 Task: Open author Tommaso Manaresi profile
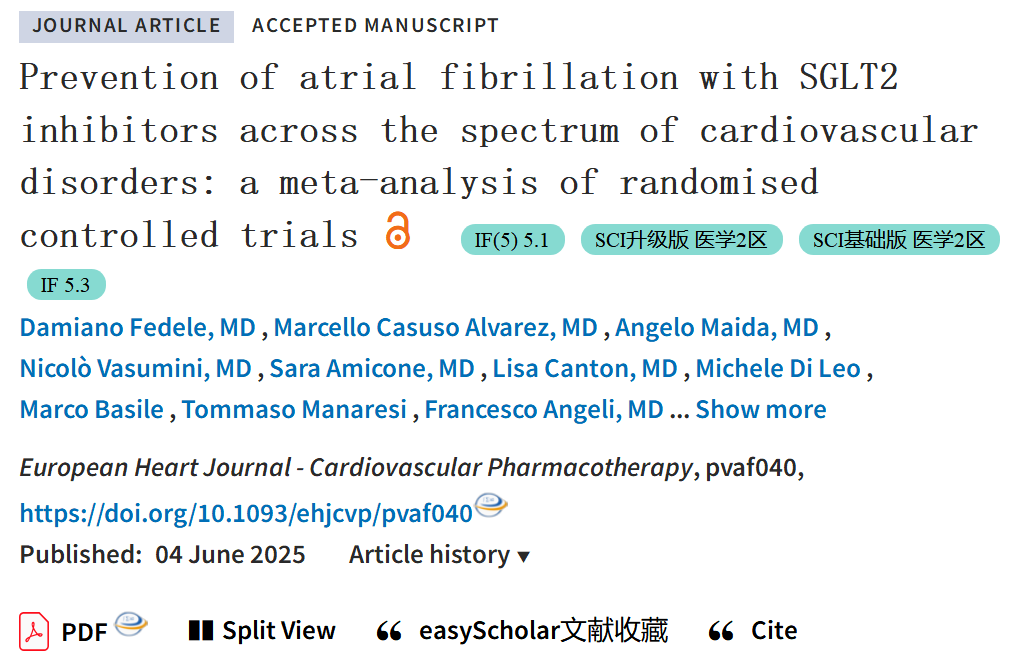point(294,410)
